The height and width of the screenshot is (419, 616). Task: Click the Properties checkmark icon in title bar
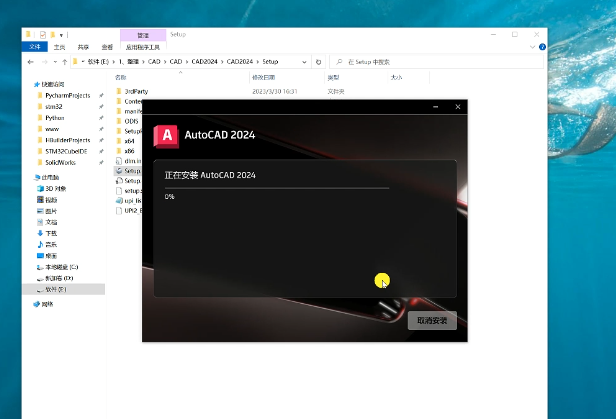[x=43, y=35]
